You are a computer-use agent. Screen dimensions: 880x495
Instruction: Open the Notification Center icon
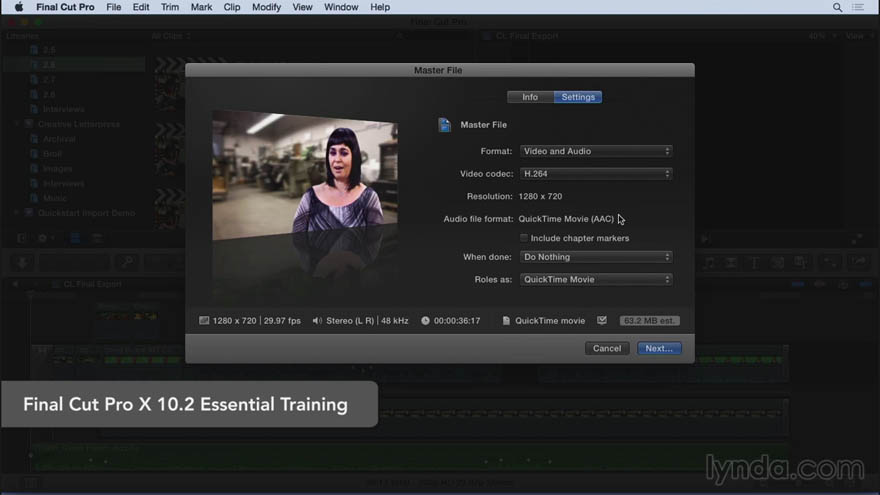[858, 7]
